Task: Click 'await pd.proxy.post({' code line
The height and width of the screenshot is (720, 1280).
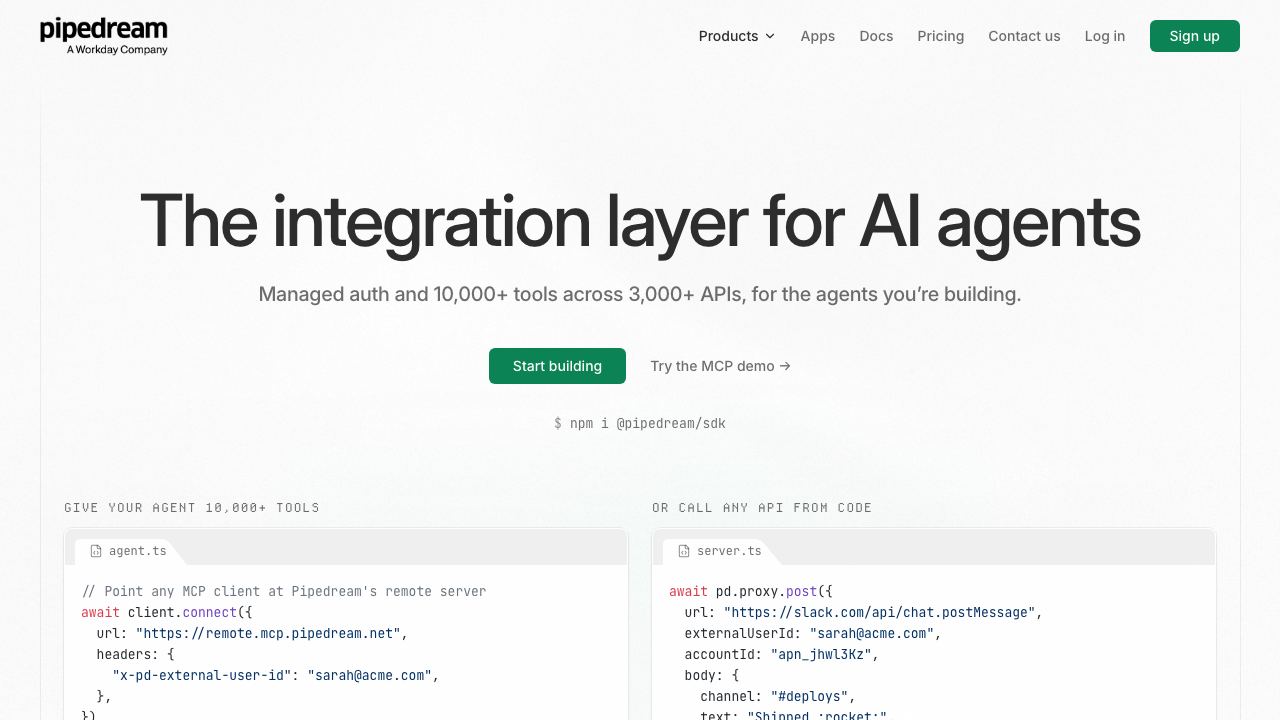Action: tap(751, 591)
